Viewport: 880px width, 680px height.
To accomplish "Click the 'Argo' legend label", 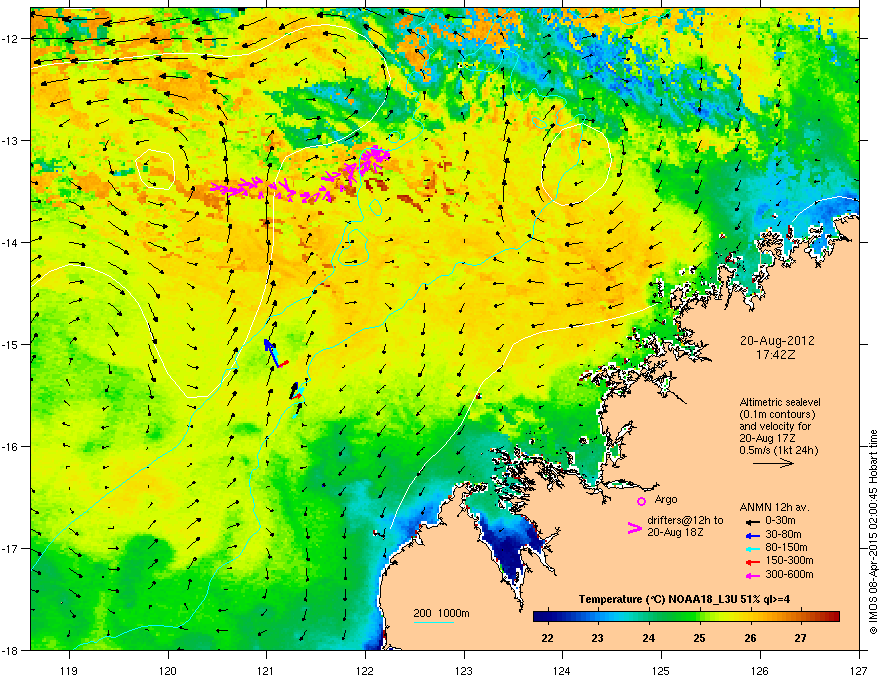I will [666, 499].
